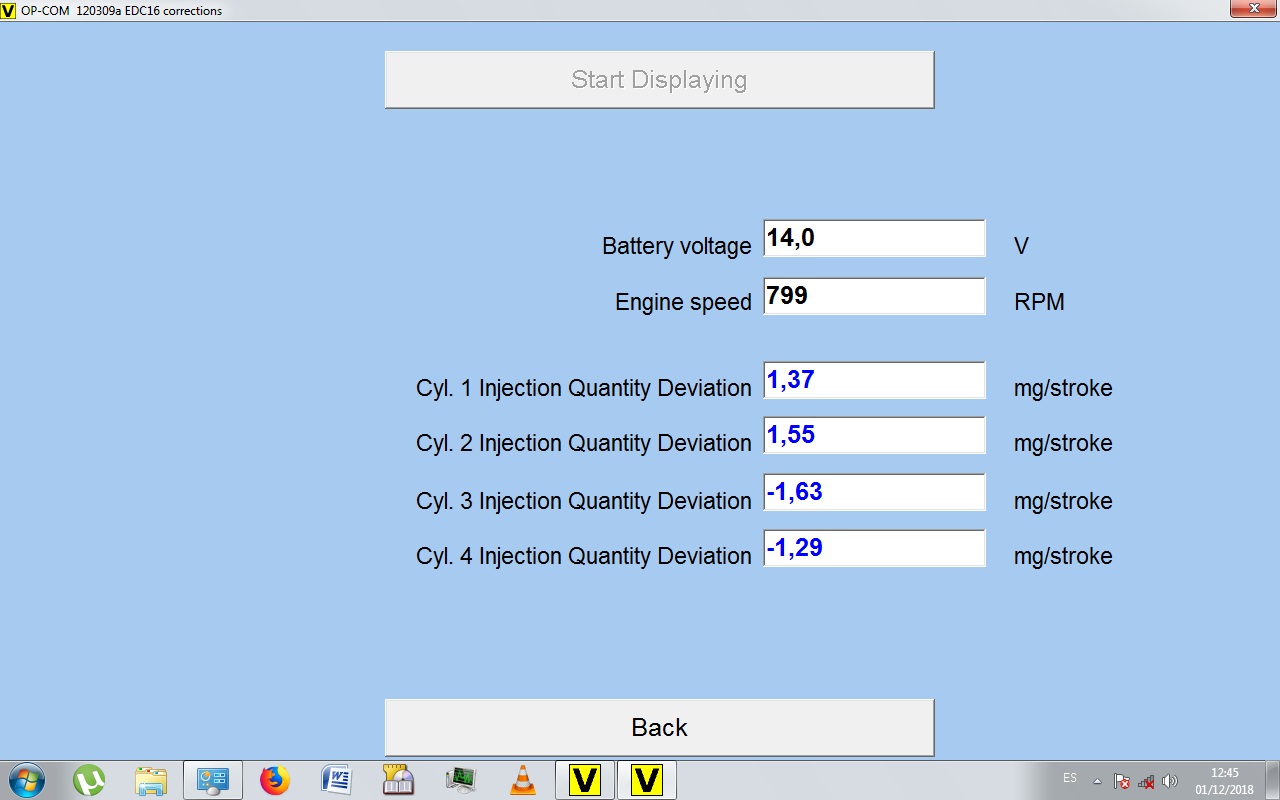This screenshot has height=800, width=1280.
Task: Expand hidden system tray icons arrow
Action: tap(1097, 781)
